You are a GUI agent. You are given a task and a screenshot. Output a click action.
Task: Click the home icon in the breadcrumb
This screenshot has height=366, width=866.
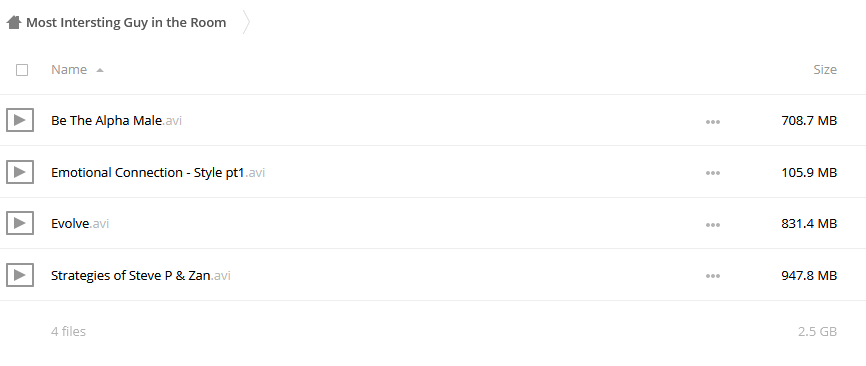14,22
